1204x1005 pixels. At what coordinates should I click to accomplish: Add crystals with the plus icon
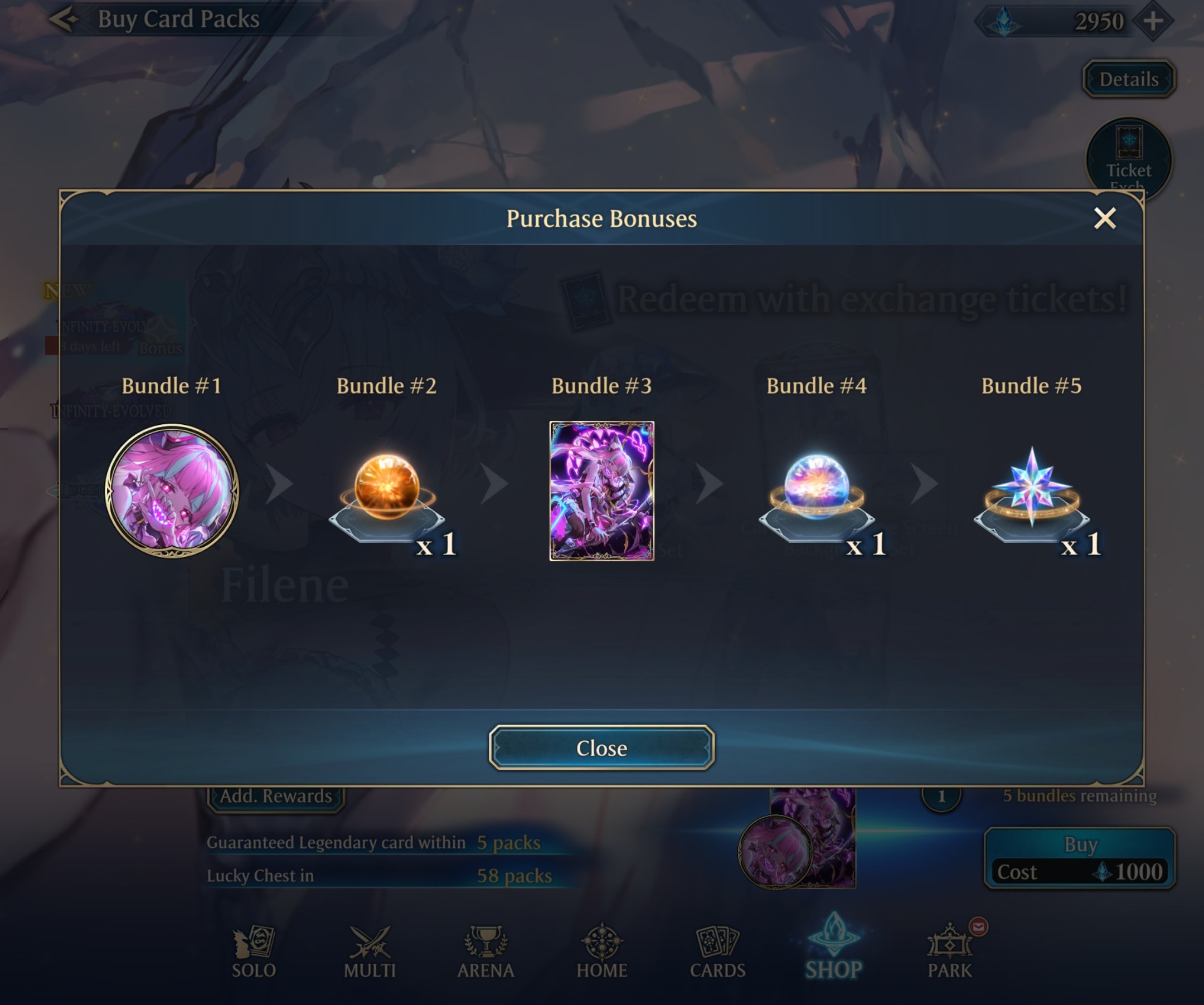pyautogui.click(x=1153, y=21)
